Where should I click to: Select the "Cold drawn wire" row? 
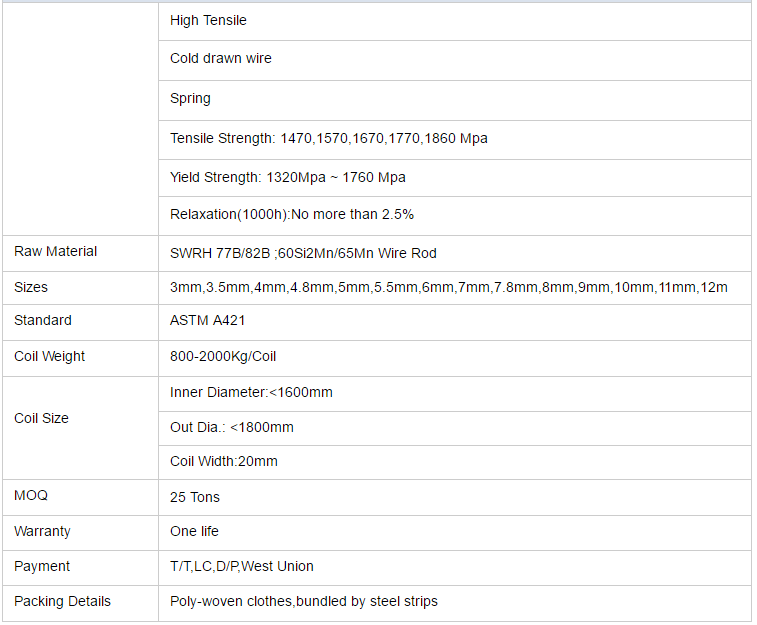point(221,59)
